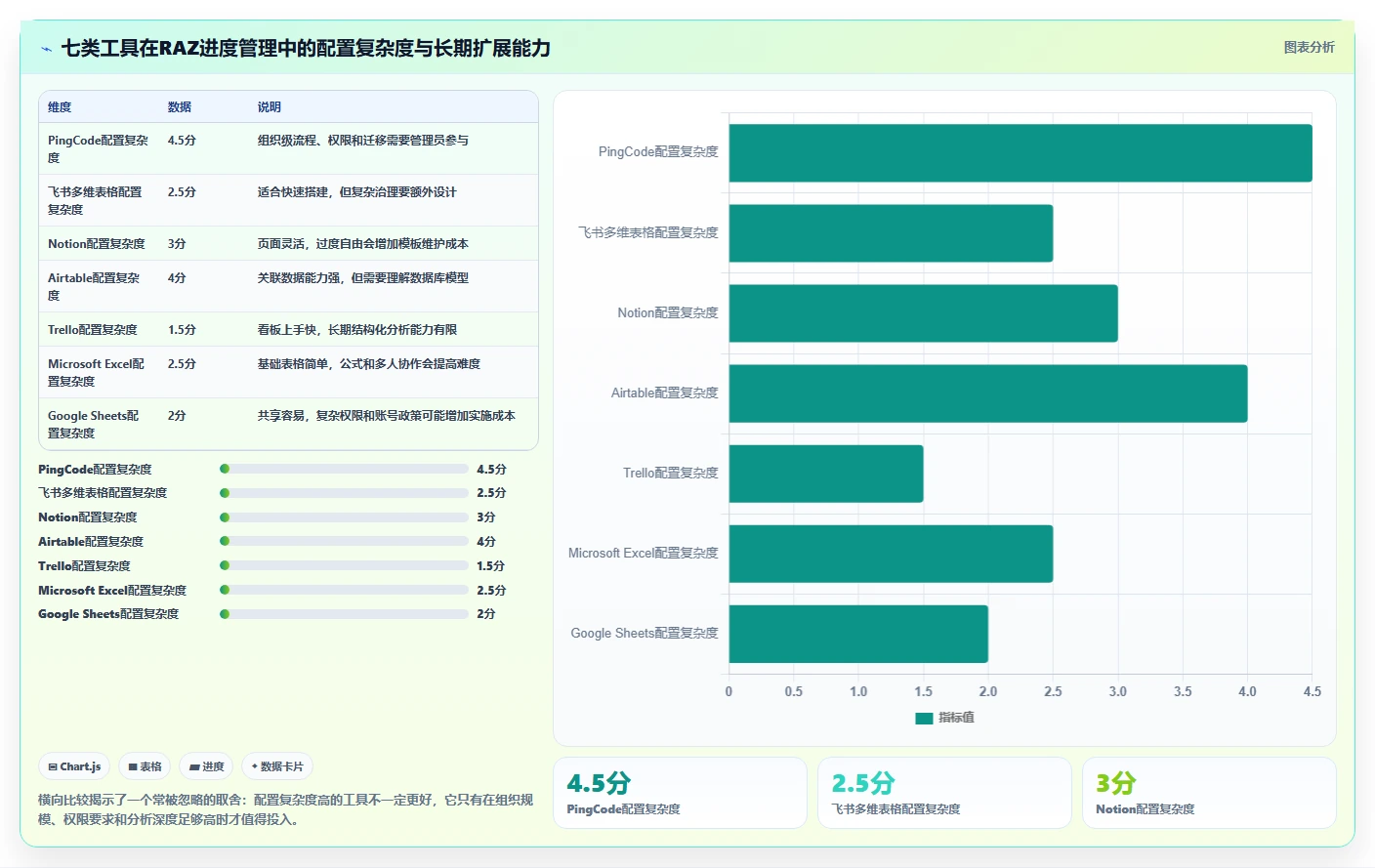Select the 数据卡片 tag chip

[277, 766]
